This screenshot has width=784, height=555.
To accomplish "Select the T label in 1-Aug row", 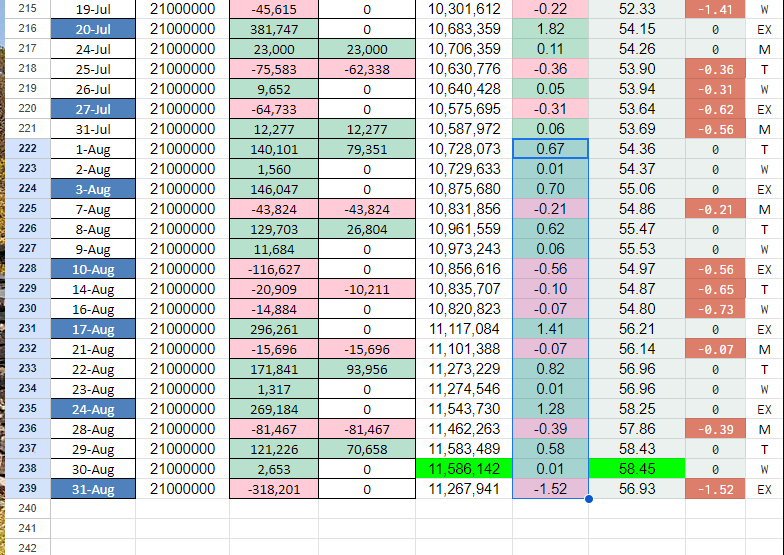I will click(x=764, y=149).
